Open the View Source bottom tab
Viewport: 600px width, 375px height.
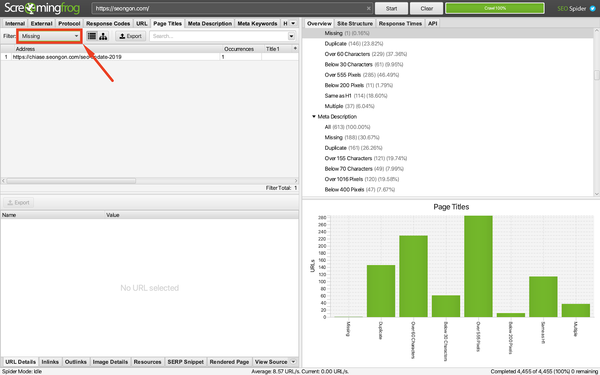tap(271, 362)
